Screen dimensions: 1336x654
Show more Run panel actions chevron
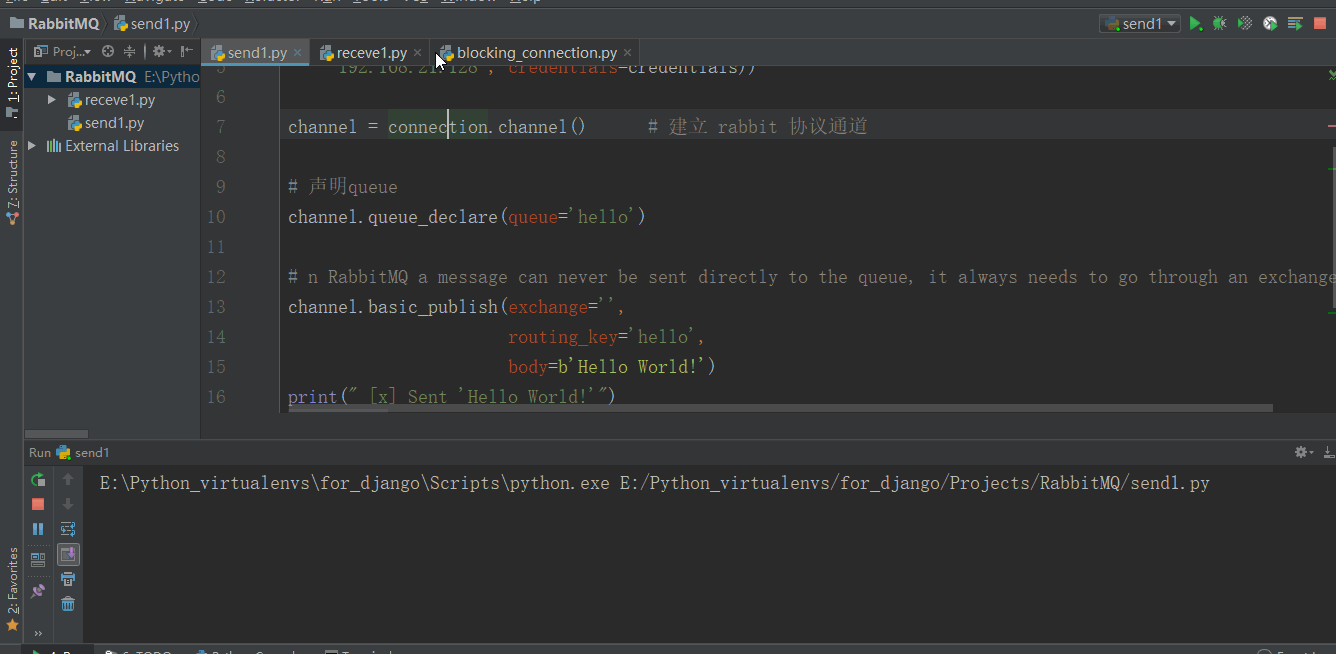[38, 633]
